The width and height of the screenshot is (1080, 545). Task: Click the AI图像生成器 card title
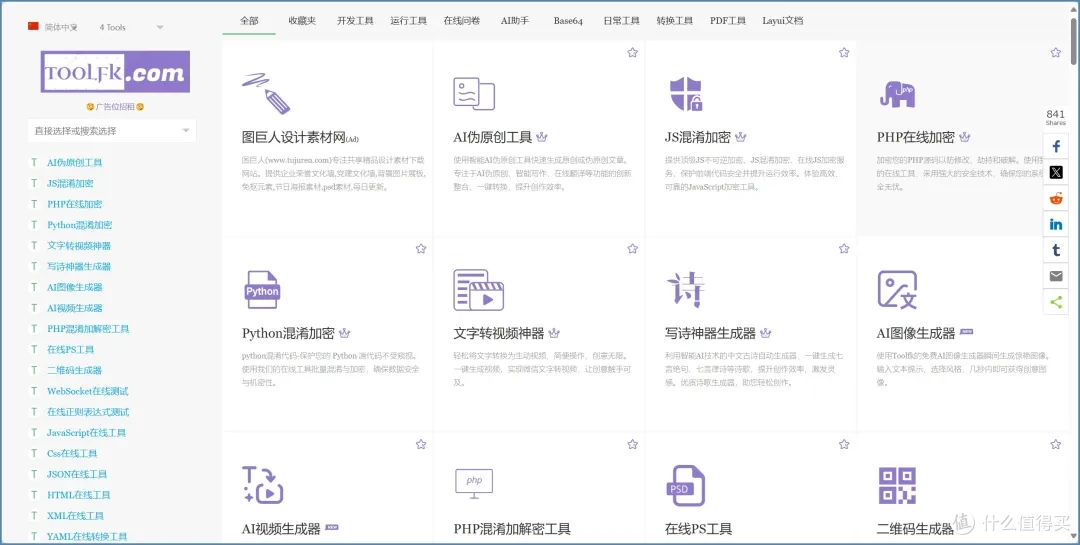[915, 333]
